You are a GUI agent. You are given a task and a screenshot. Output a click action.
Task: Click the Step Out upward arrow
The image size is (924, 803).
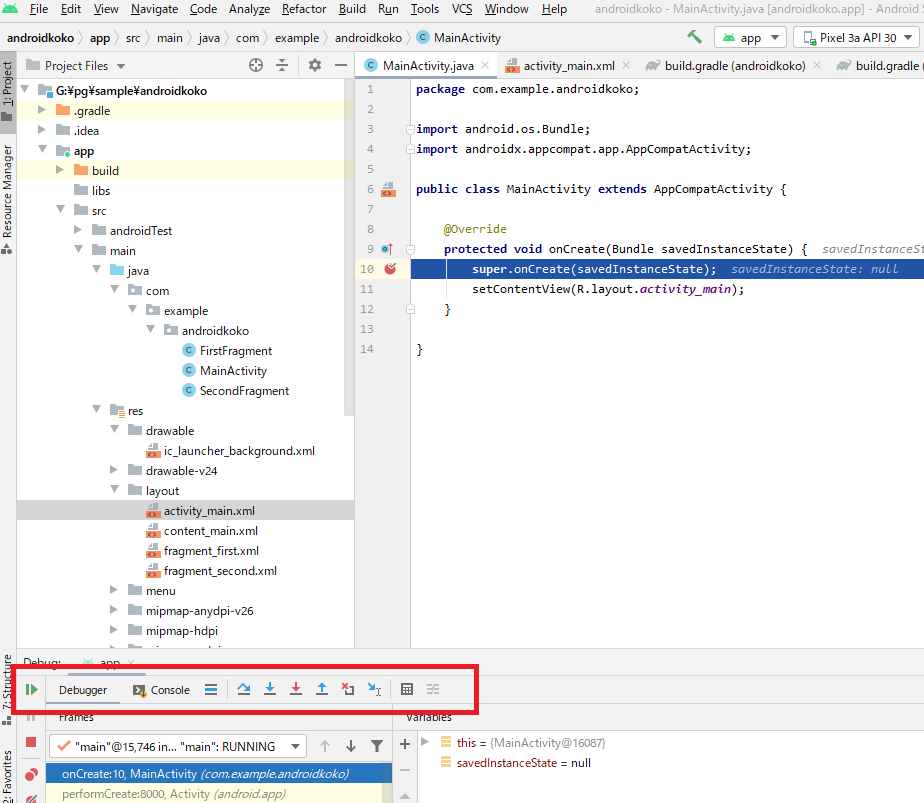point(322,689)
